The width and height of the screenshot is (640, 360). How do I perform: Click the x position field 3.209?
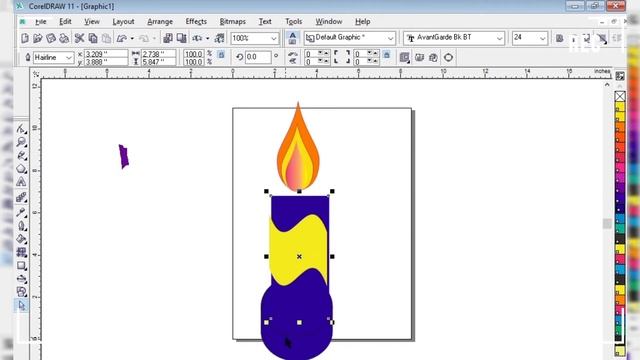click(106, 54)
